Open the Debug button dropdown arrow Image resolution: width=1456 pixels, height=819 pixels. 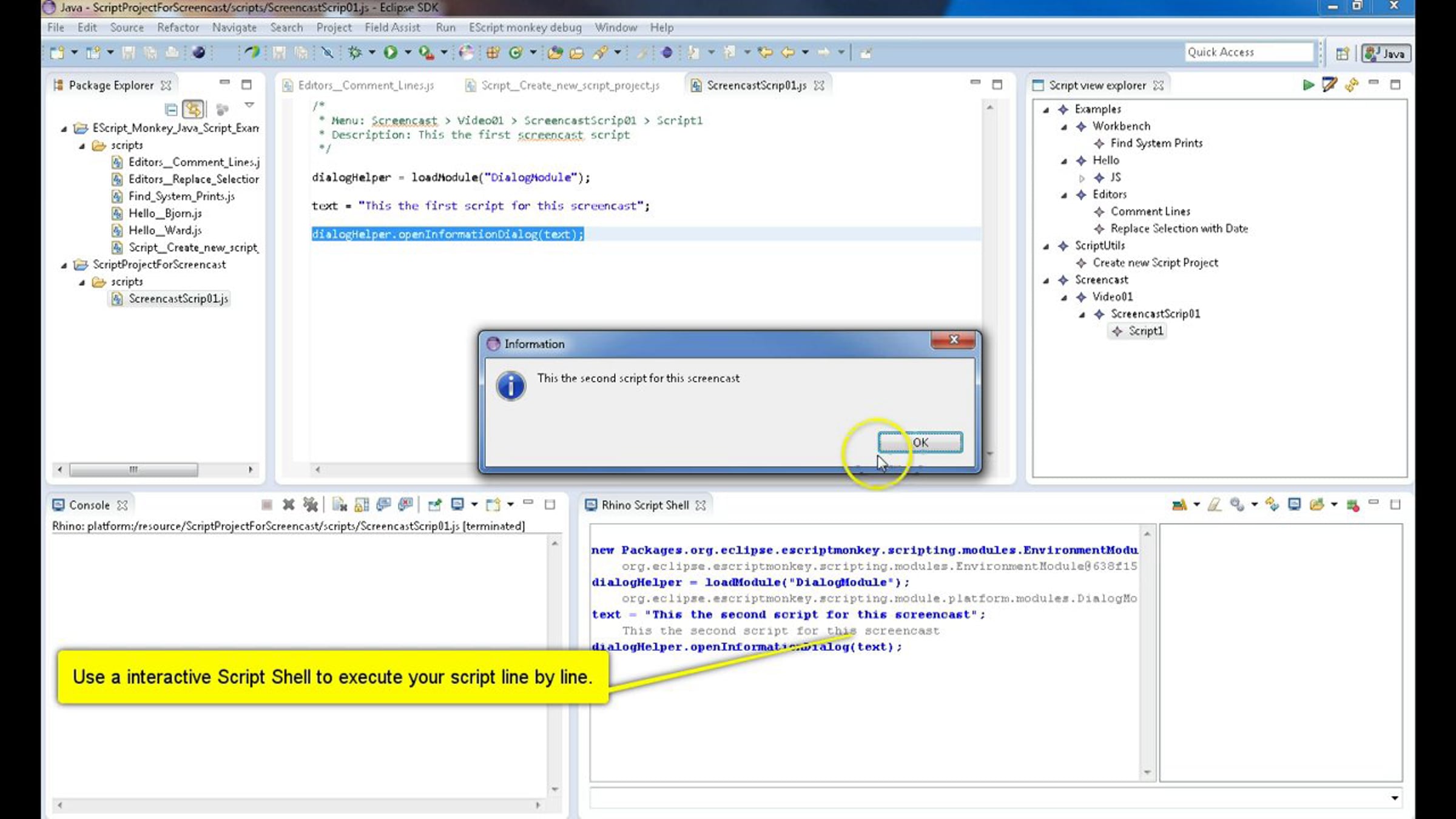point(372,53)
